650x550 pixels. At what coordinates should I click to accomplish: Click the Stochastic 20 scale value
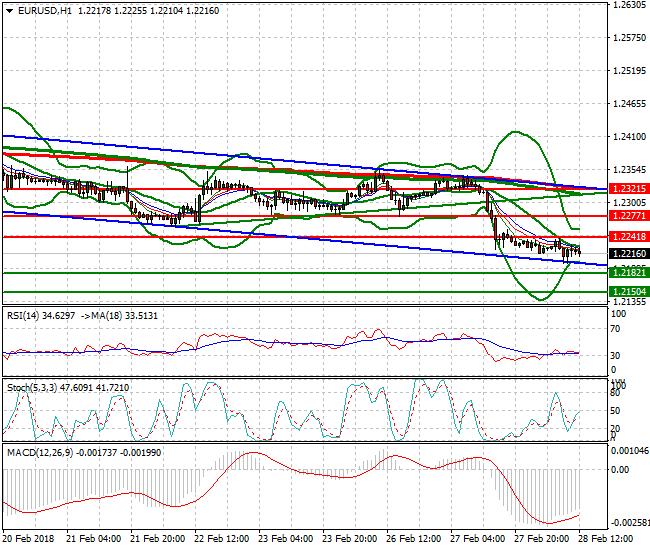point(616,429)
